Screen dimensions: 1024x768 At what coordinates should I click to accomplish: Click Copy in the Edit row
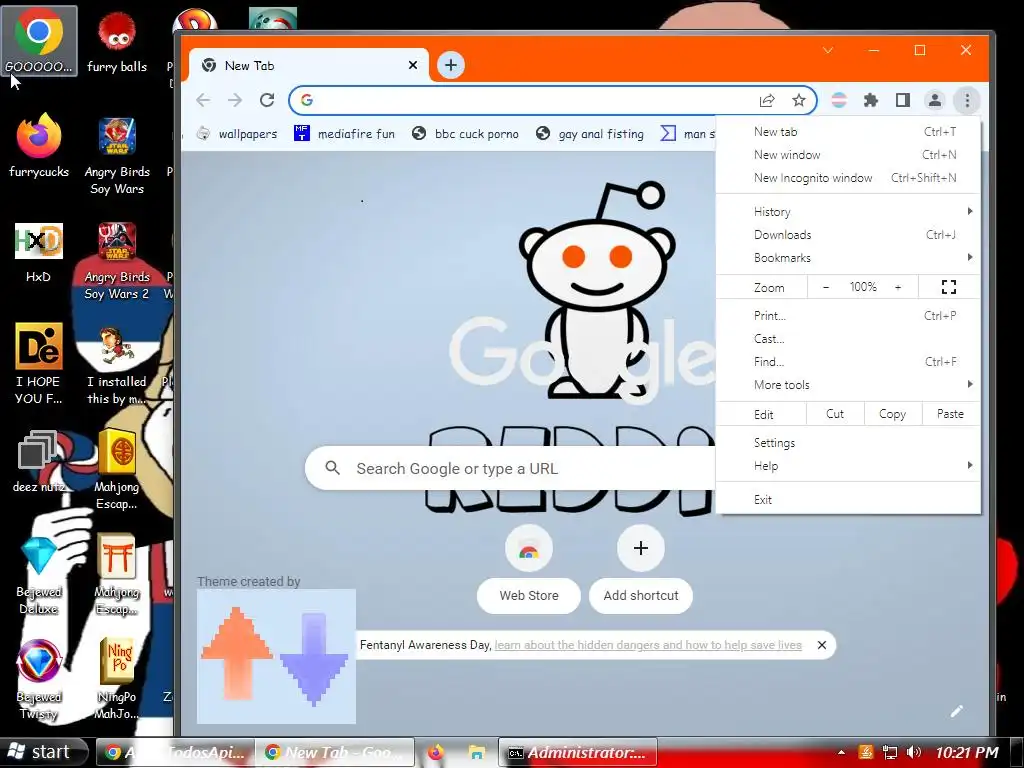pyautogui.click(x=892, y=414)
